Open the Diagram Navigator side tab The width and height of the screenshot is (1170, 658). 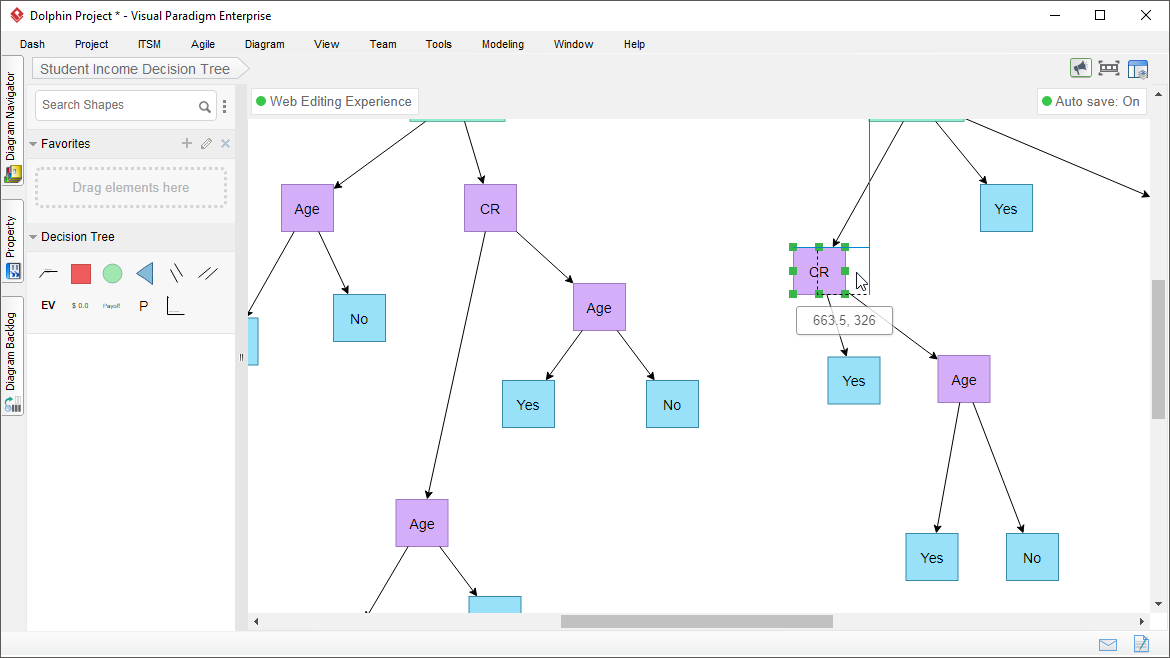pos(12,122)
